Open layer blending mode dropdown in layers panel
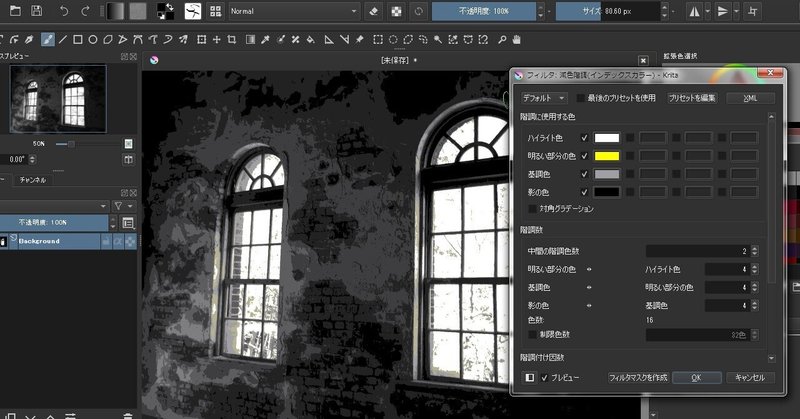 coord(54,206)
